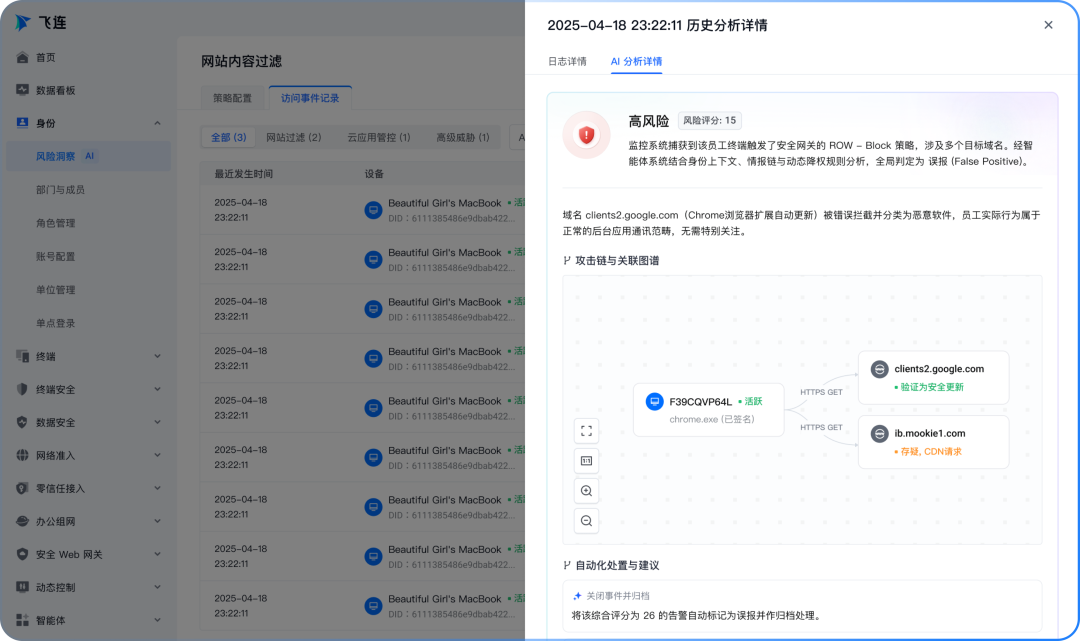Filter by 网站过滤 (2) tab
This screenshot has height=641, width=1080.
pyautogui.click(x=293, y=137)
